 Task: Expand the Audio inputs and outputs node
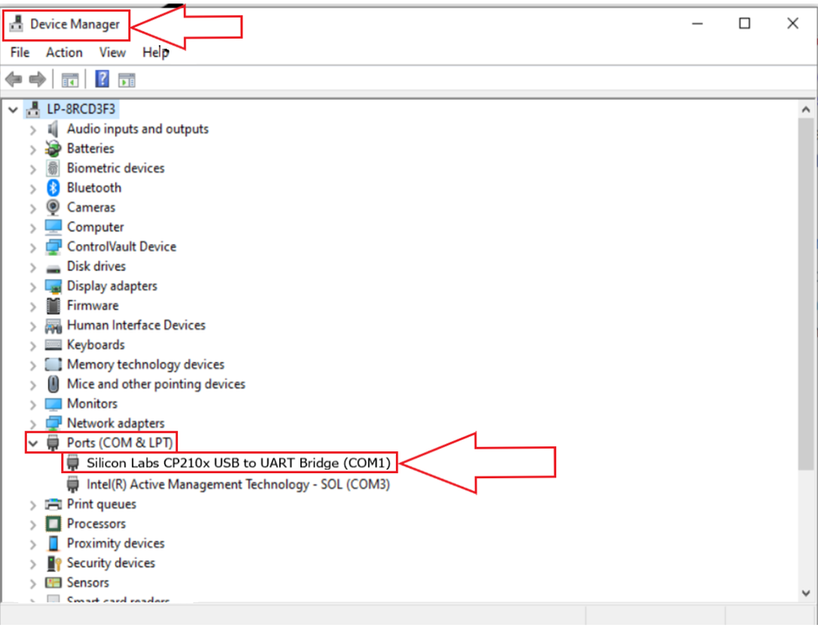33,130
